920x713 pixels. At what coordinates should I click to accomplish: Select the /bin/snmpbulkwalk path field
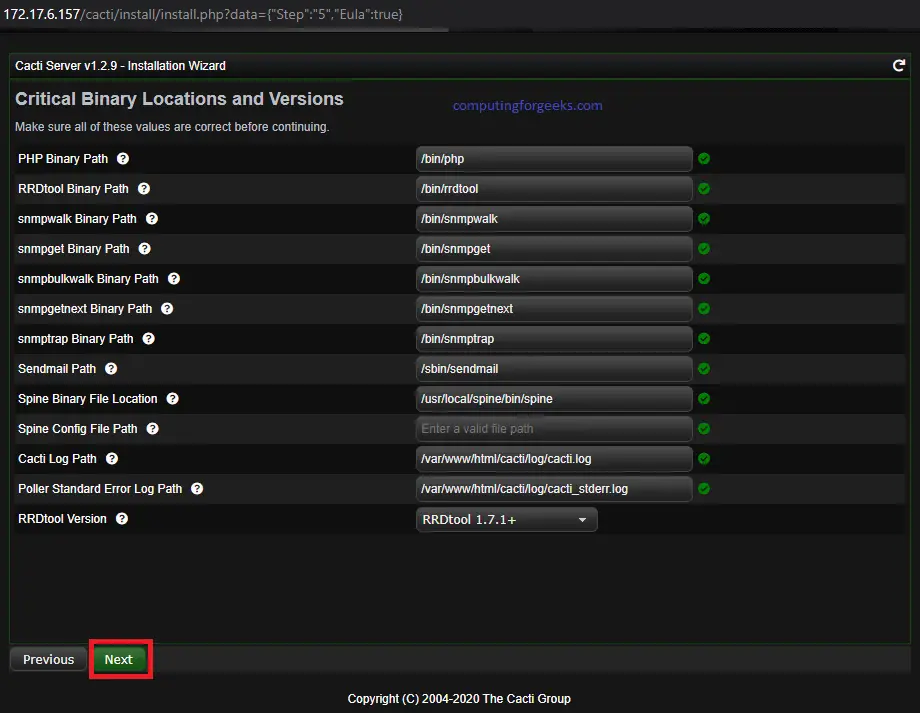554,278
